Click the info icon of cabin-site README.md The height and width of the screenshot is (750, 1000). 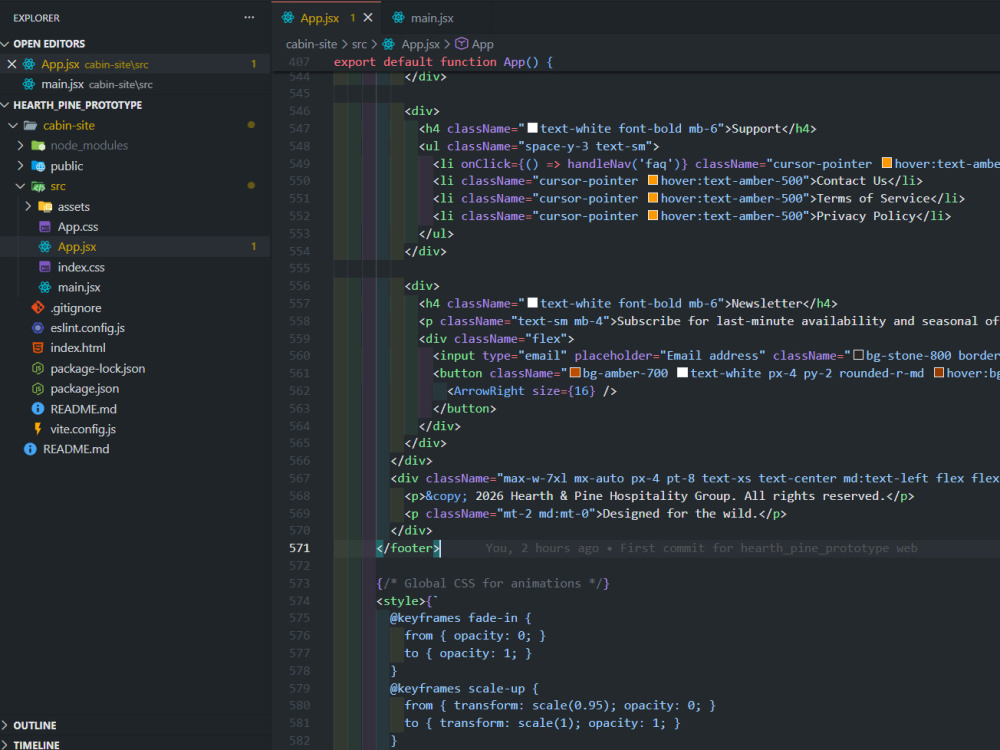[38, 409]
